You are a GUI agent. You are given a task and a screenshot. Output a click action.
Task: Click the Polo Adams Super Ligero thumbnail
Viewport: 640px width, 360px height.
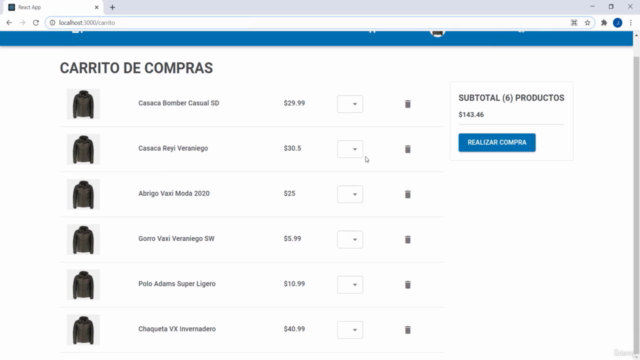83,284
